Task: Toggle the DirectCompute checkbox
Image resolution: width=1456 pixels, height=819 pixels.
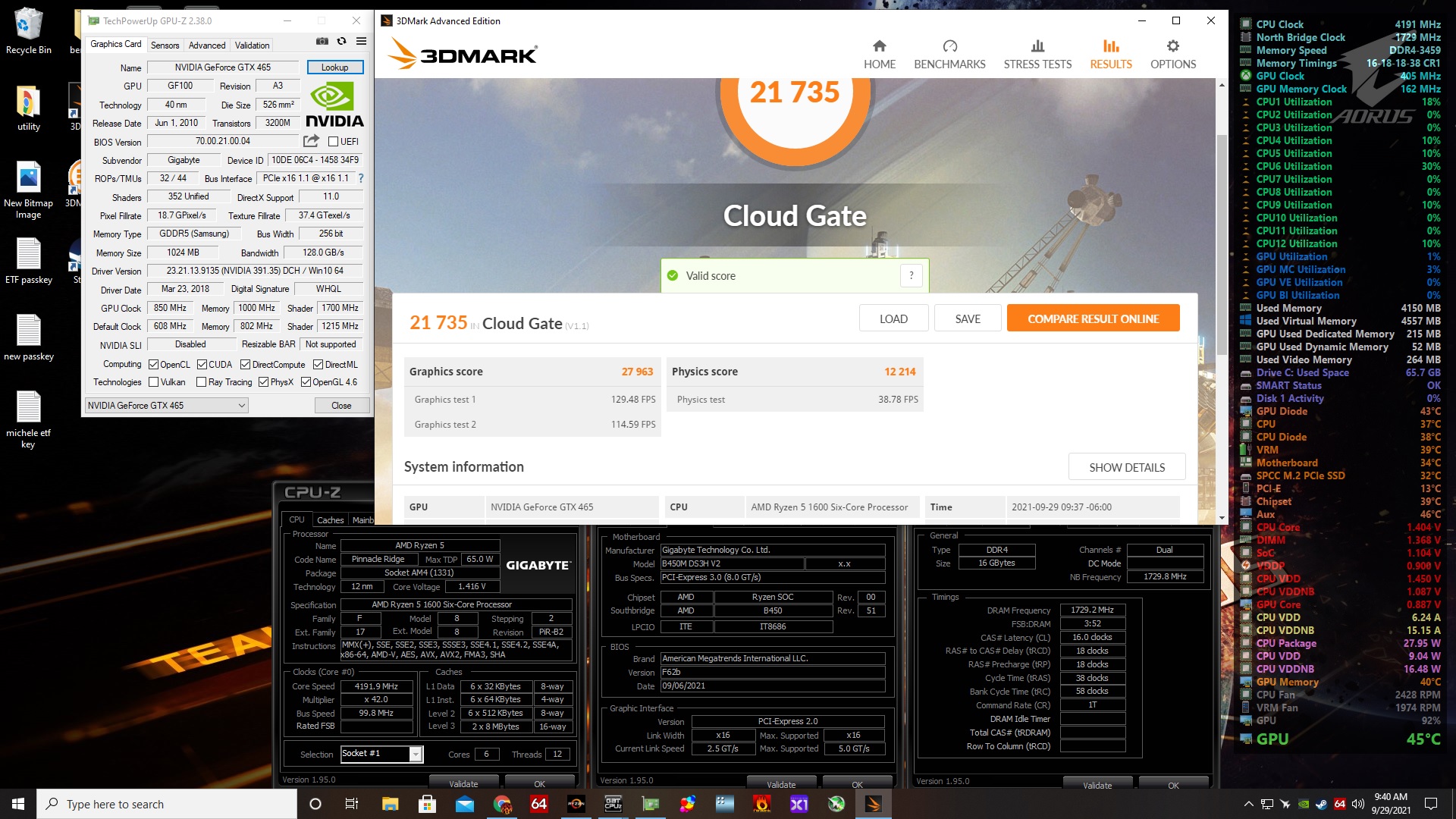Action: [245, 365]
